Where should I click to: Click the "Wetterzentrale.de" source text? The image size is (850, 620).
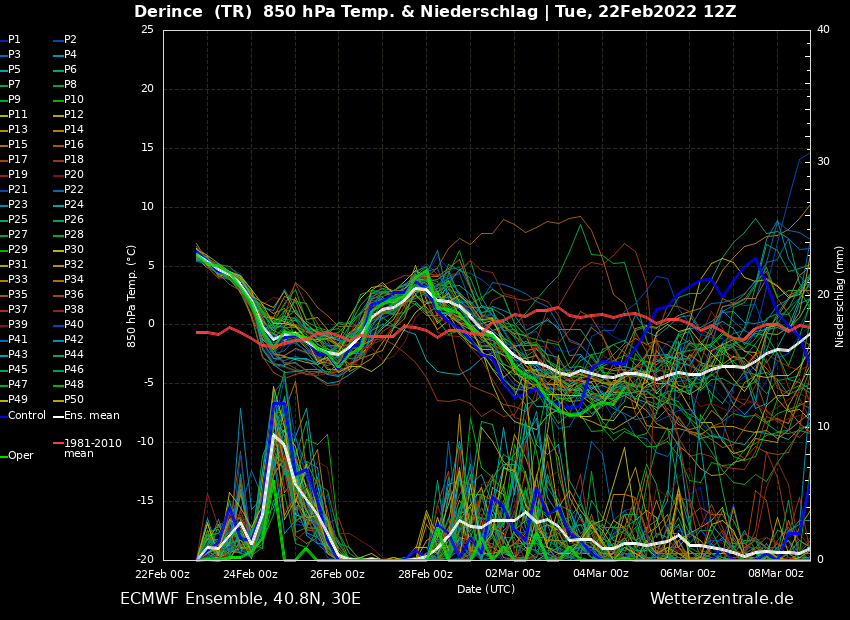tap(722, 599)
